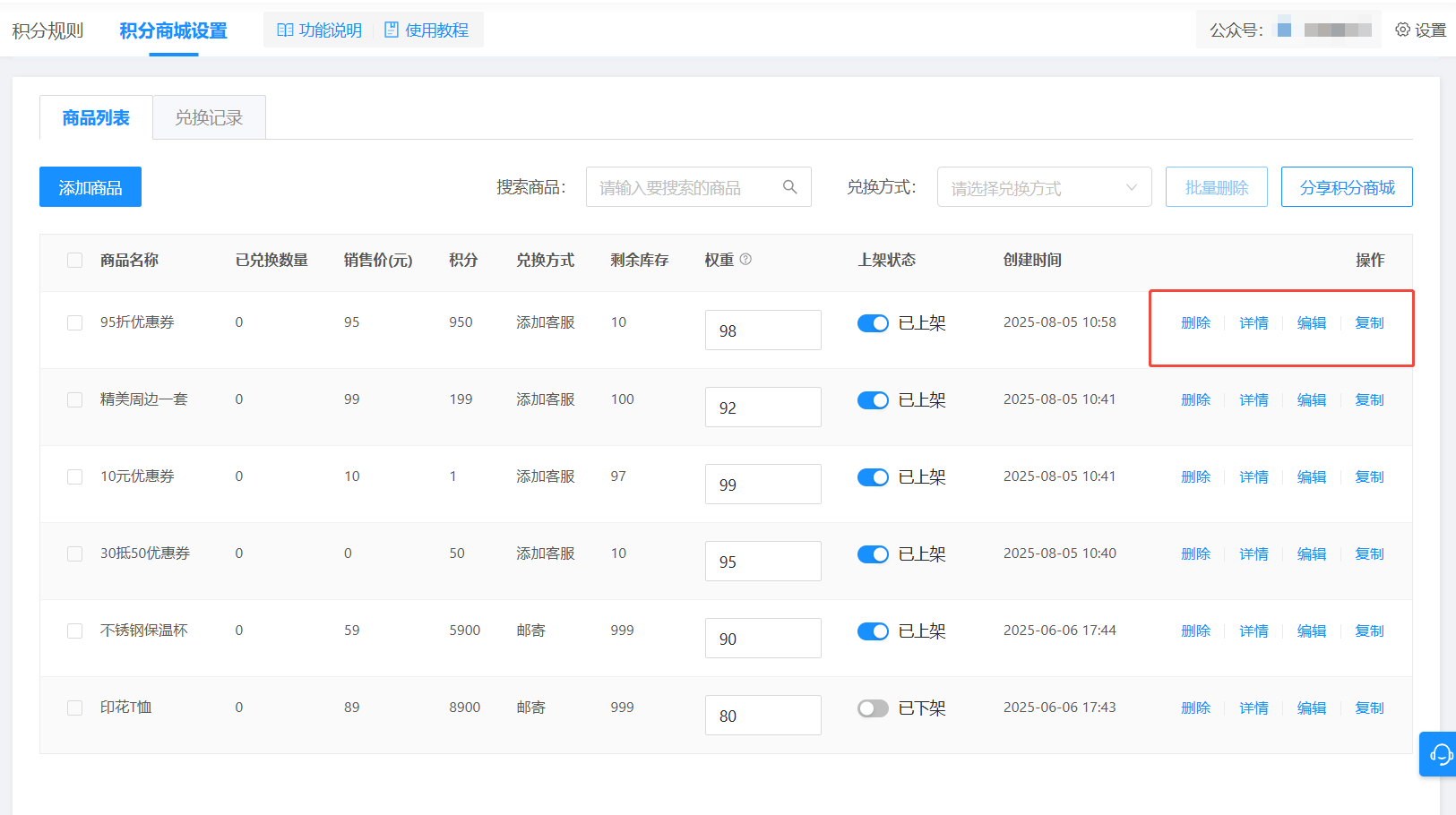Image resolution: width=1456 pixels, height=815 pixels.
Task: Edit the 10元优惠券 product
Action: pos(1312,477)
